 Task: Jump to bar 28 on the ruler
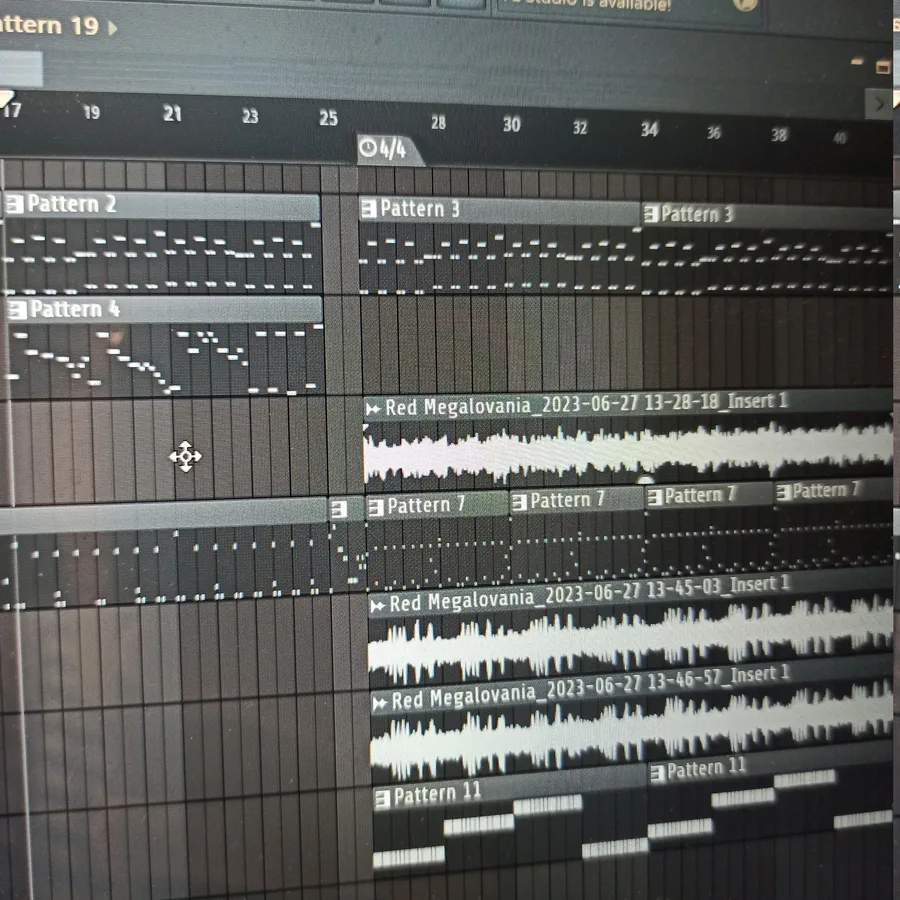tap(439, 122)
